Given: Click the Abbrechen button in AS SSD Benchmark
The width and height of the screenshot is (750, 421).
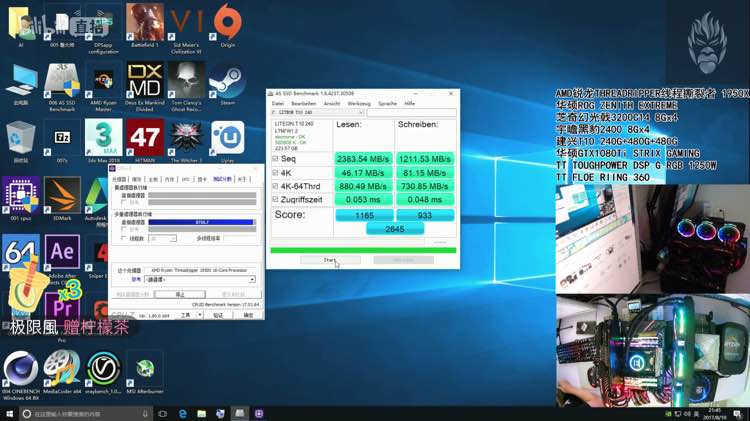Looking at the screenshot, I should pyautogui.click(x=404, y=260).
